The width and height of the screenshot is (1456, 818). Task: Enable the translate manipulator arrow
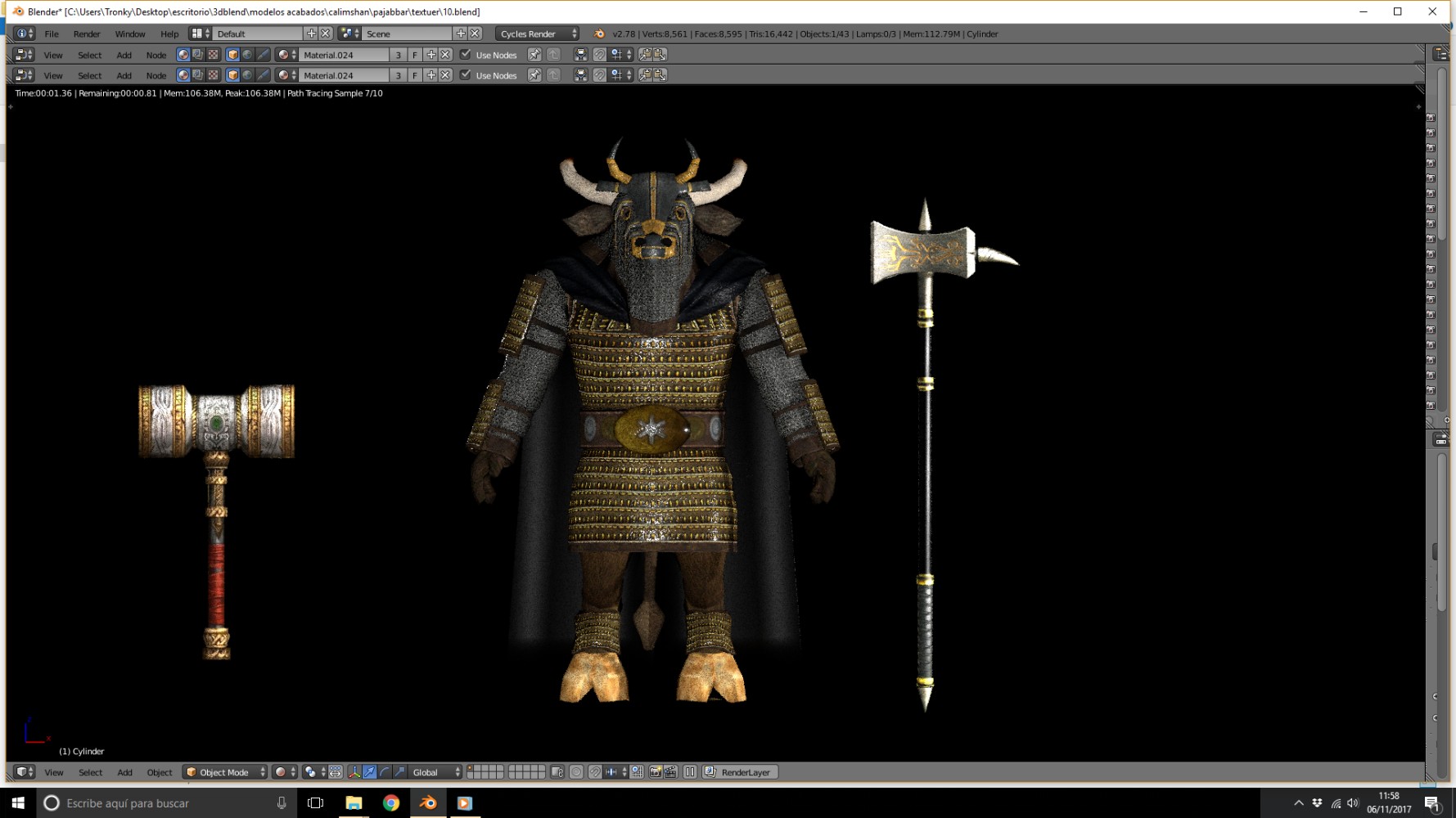(369, 772)
